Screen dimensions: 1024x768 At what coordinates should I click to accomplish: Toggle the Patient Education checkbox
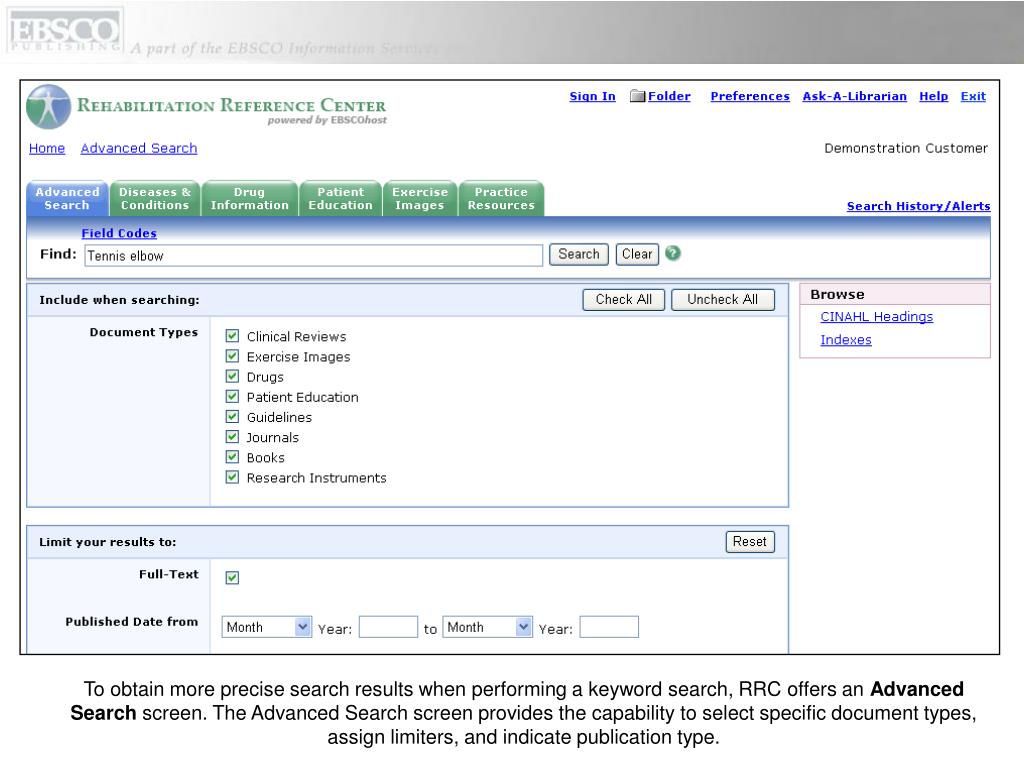coord(232,396)
